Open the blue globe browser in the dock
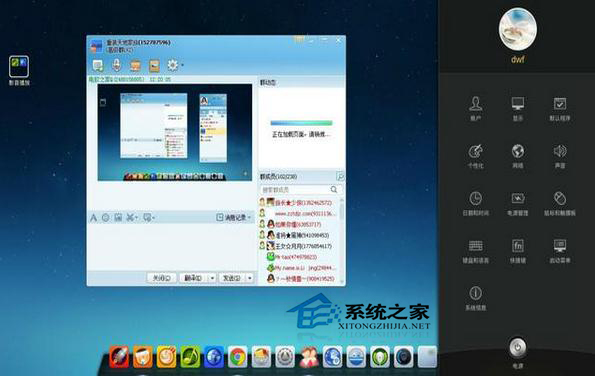The image size is (595, 376). 214,357
